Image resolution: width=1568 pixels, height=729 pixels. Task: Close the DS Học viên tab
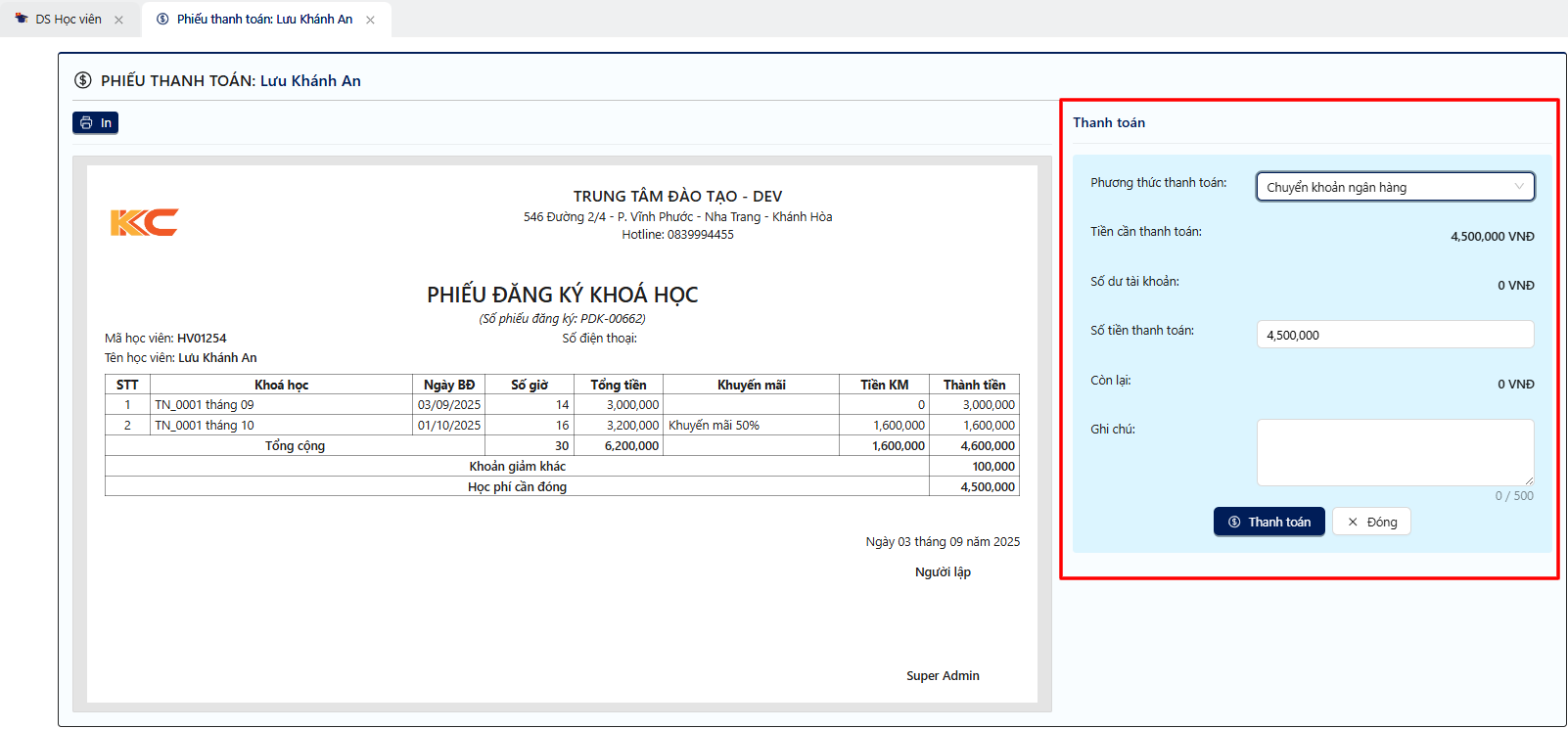coord(118,20)
